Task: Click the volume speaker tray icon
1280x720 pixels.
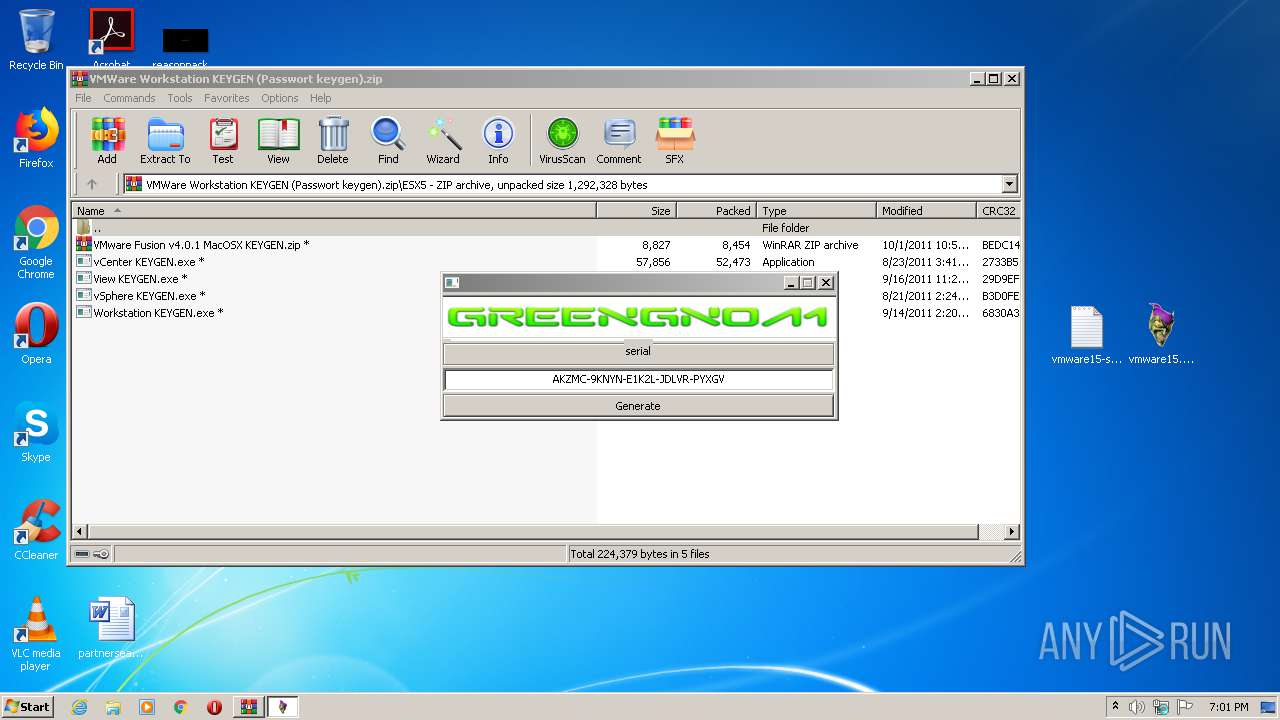Action: (1137, 707)
